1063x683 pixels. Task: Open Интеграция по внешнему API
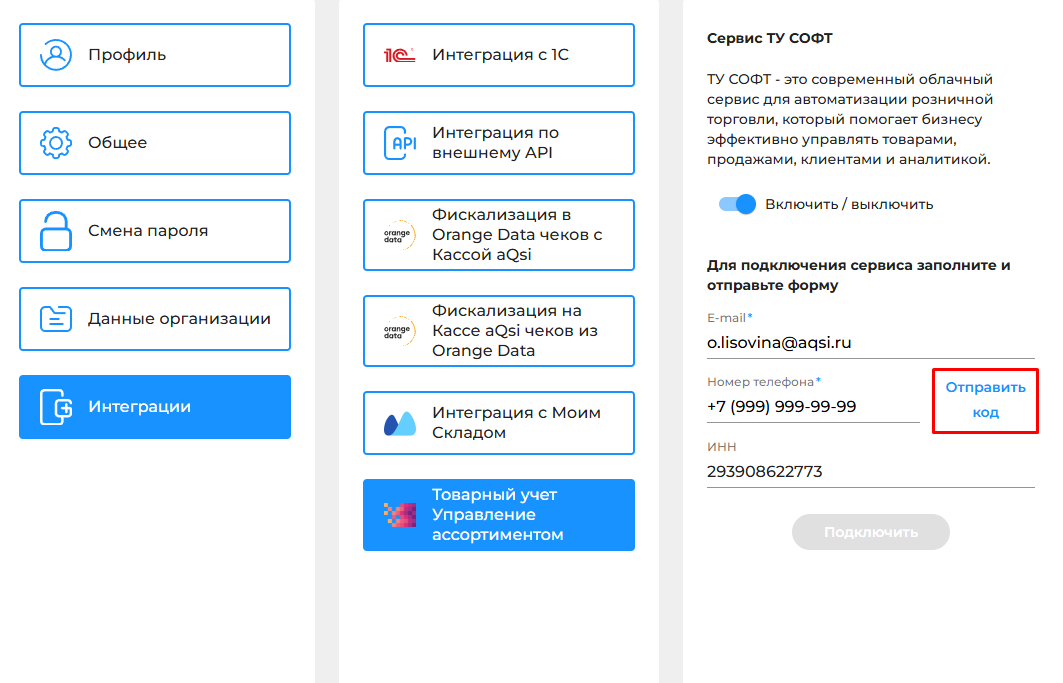click(516, 143)
